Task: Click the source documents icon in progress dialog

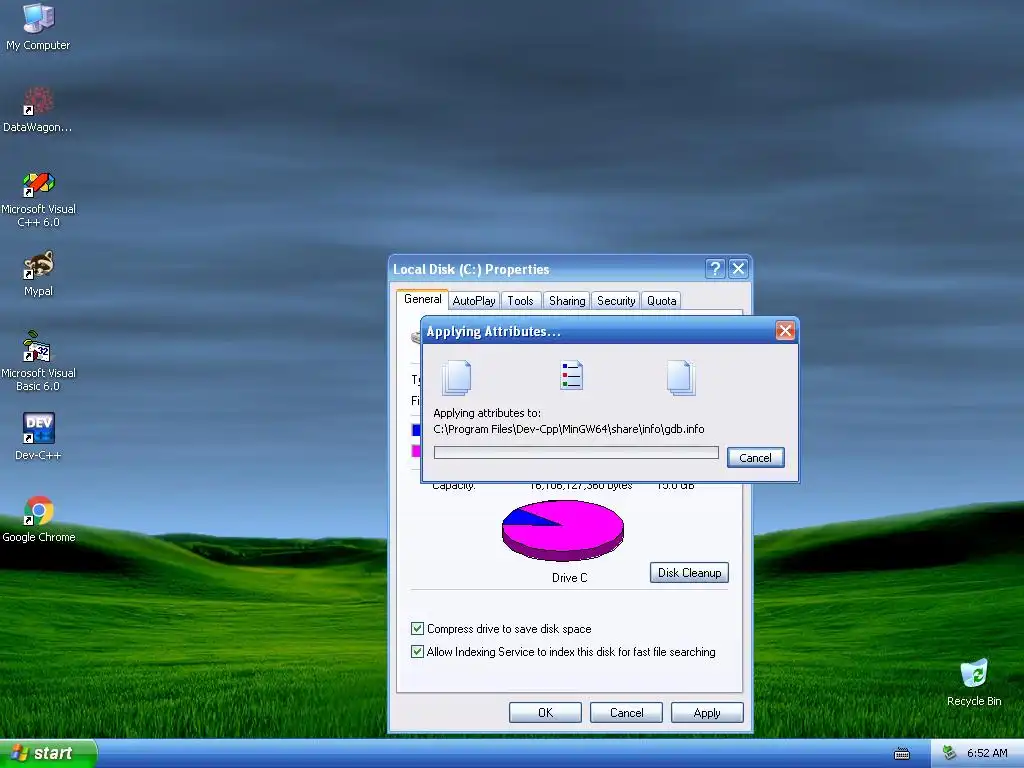Action: coord(456,377)
